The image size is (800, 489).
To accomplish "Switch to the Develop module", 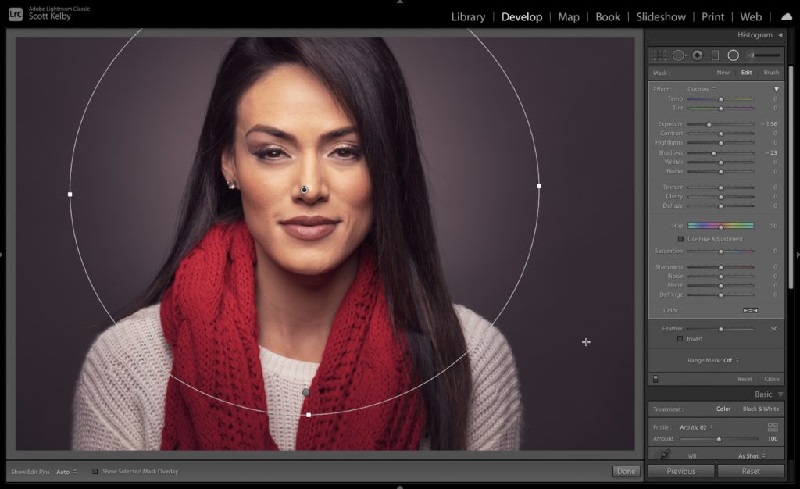I will (x=521, y=17).
